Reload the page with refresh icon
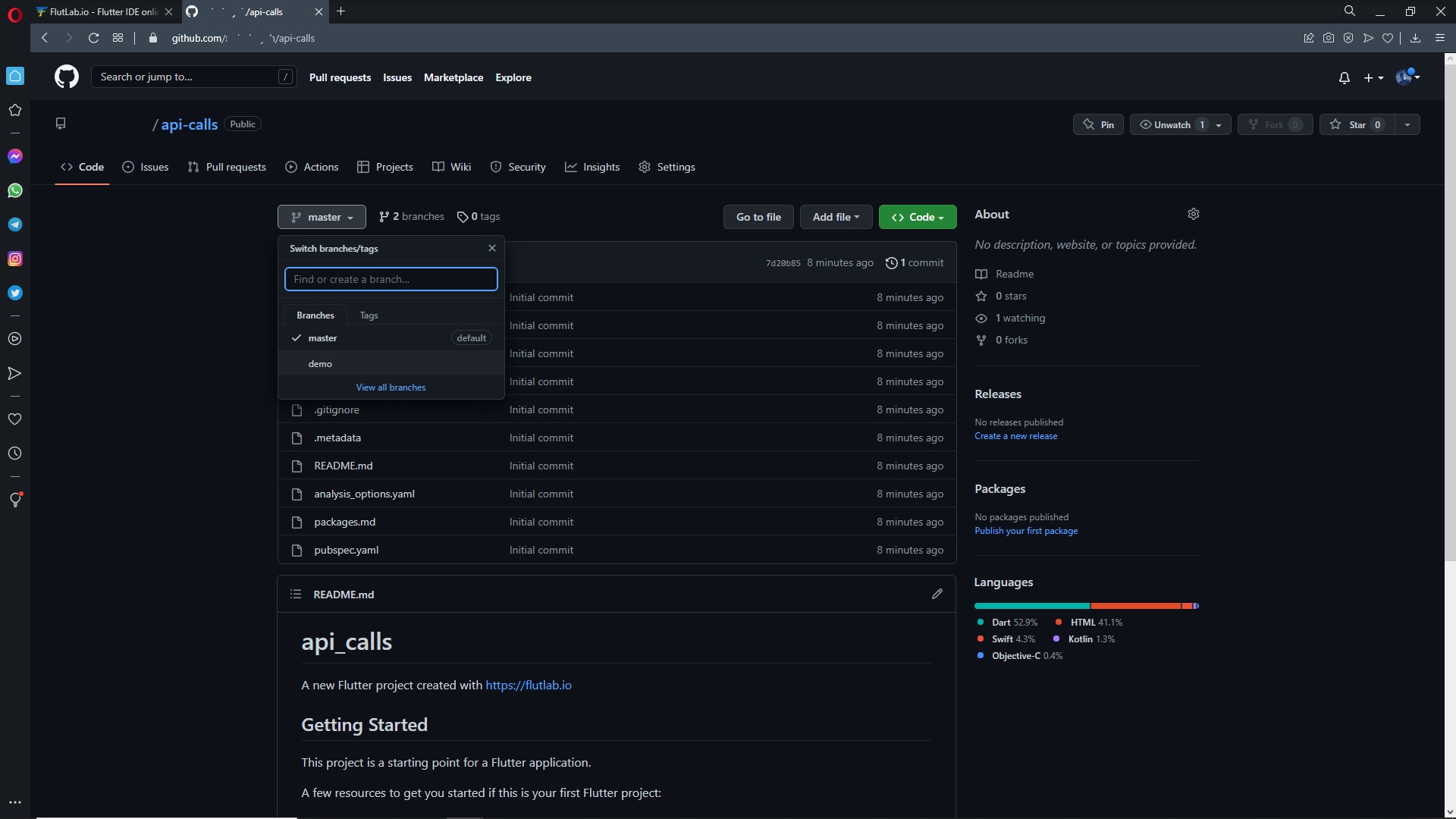Screen dimensions: 1456x819 tap(93, 38)
